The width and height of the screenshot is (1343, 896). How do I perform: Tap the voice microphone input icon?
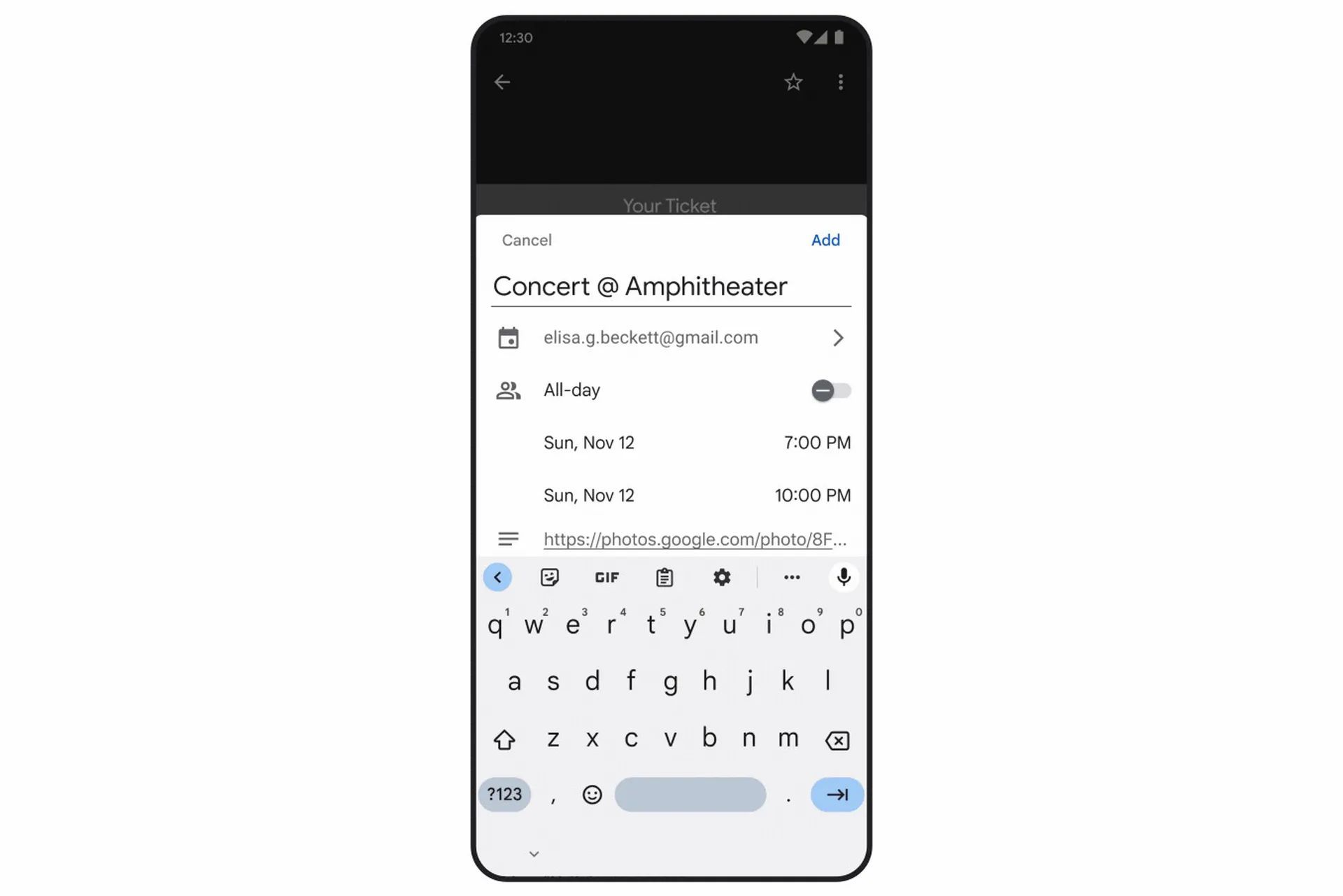click(x=844, y=577)
